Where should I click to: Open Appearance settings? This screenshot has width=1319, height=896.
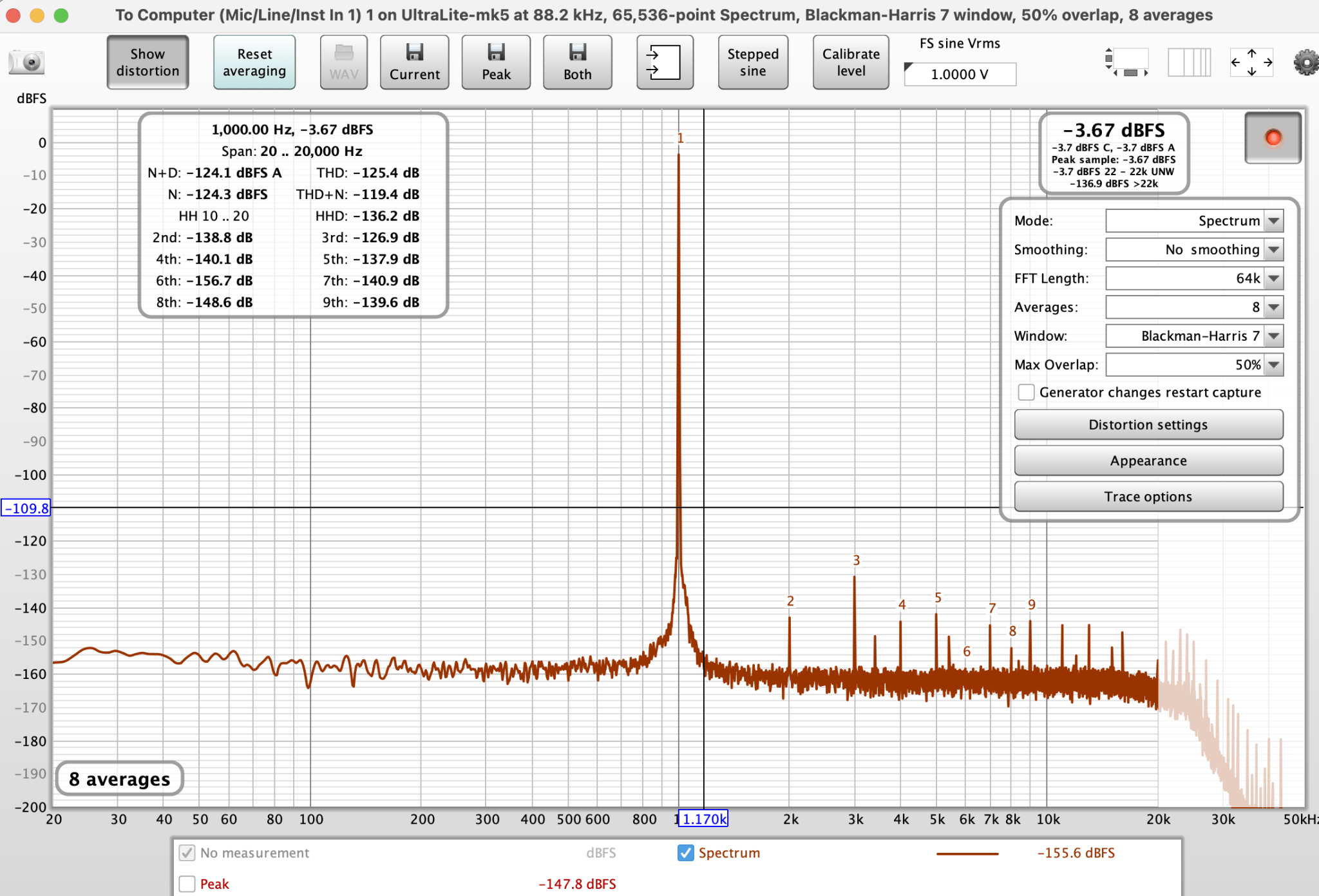(x=1148, y=461)
